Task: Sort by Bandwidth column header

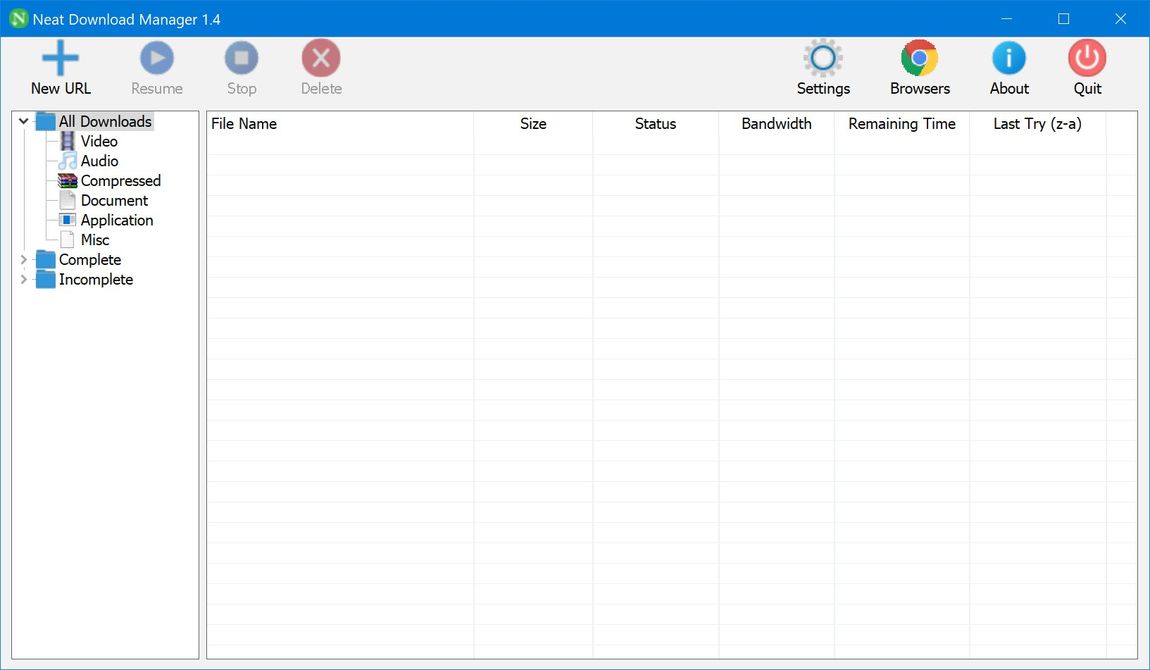Action: tap(777, 124)
